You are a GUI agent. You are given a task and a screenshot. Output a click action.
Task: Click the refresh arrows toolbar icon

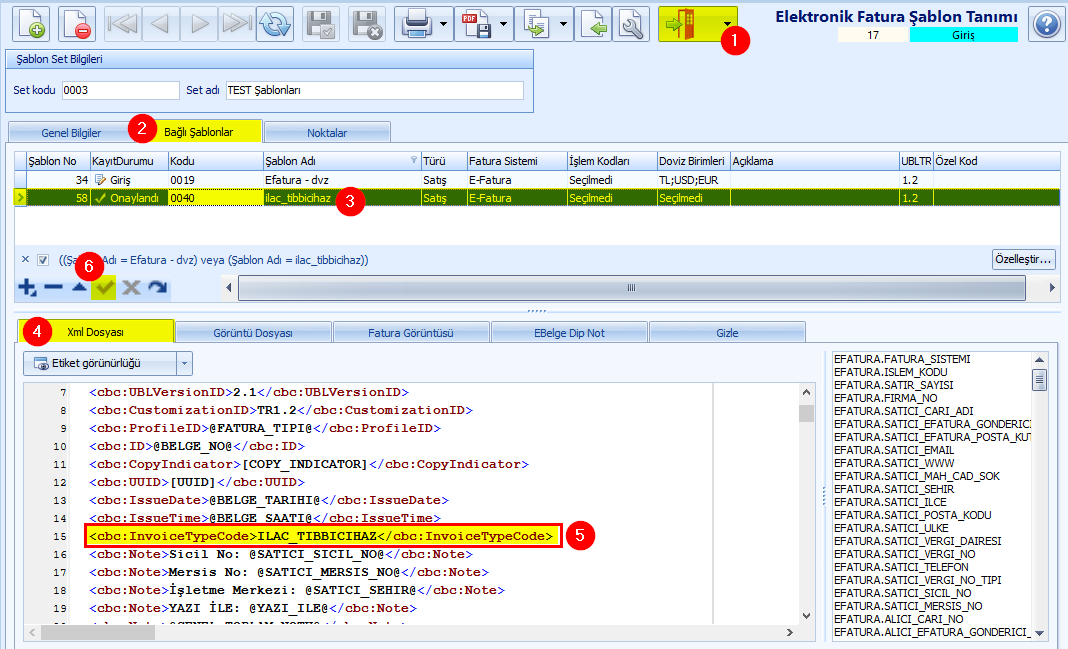(275, 24)
